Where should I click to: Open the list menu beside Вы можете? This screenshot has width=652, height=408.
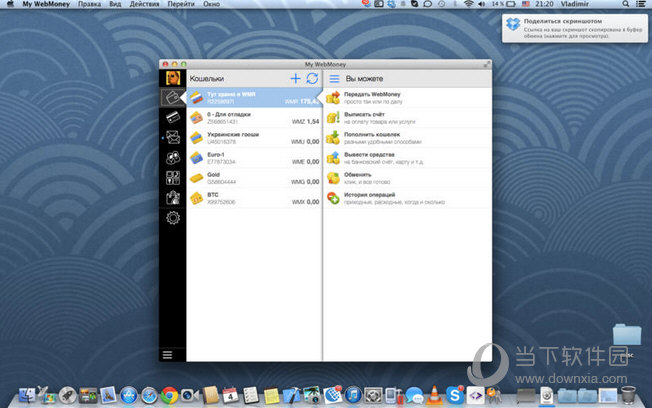tap(334, 78)
